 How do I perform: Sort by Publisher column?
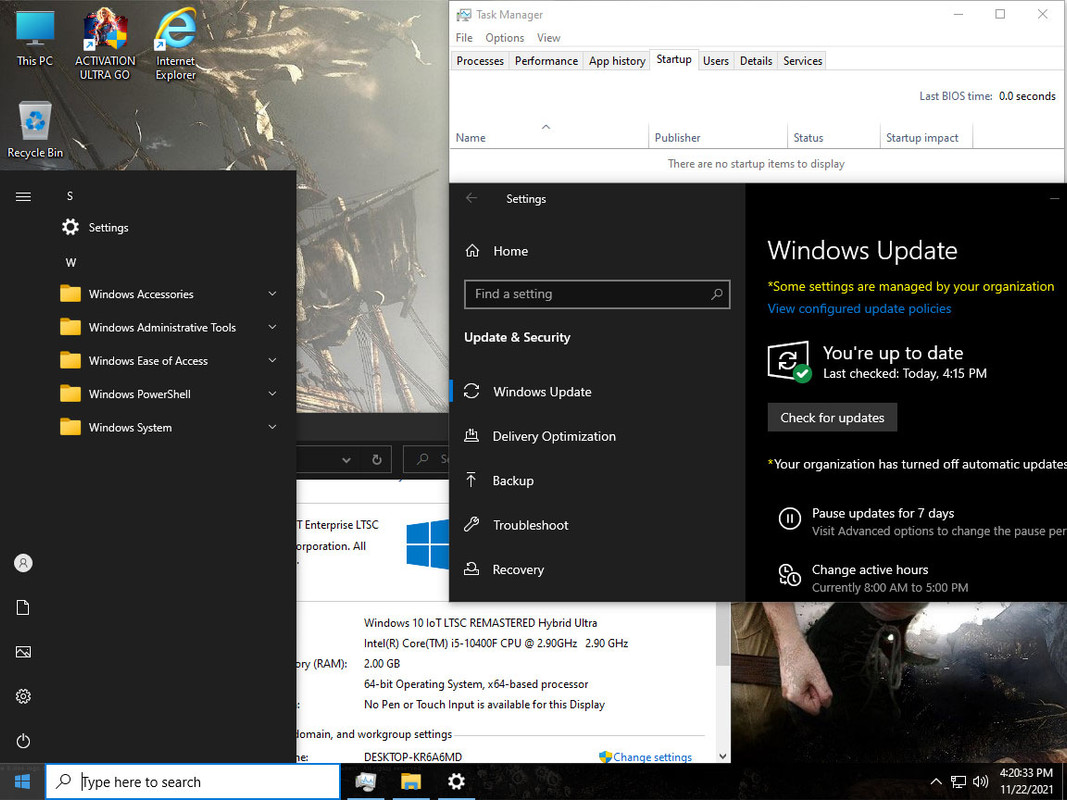pyautogui.click(x=718, y=135)
